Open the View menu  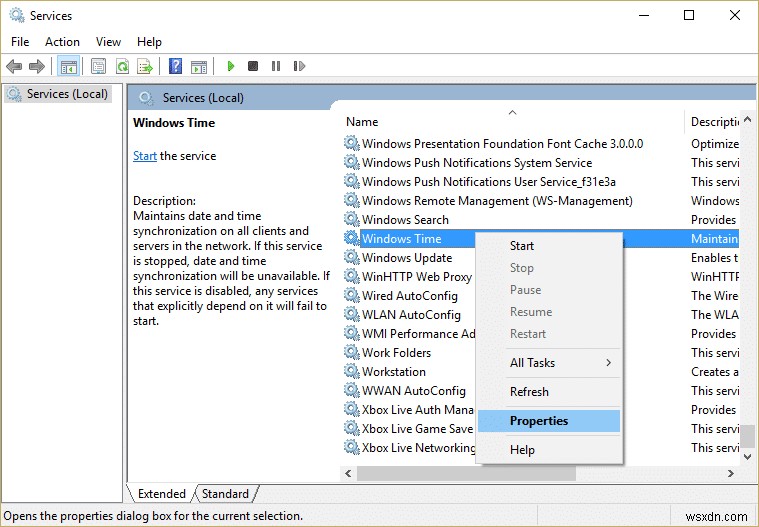tap(108, 42)
